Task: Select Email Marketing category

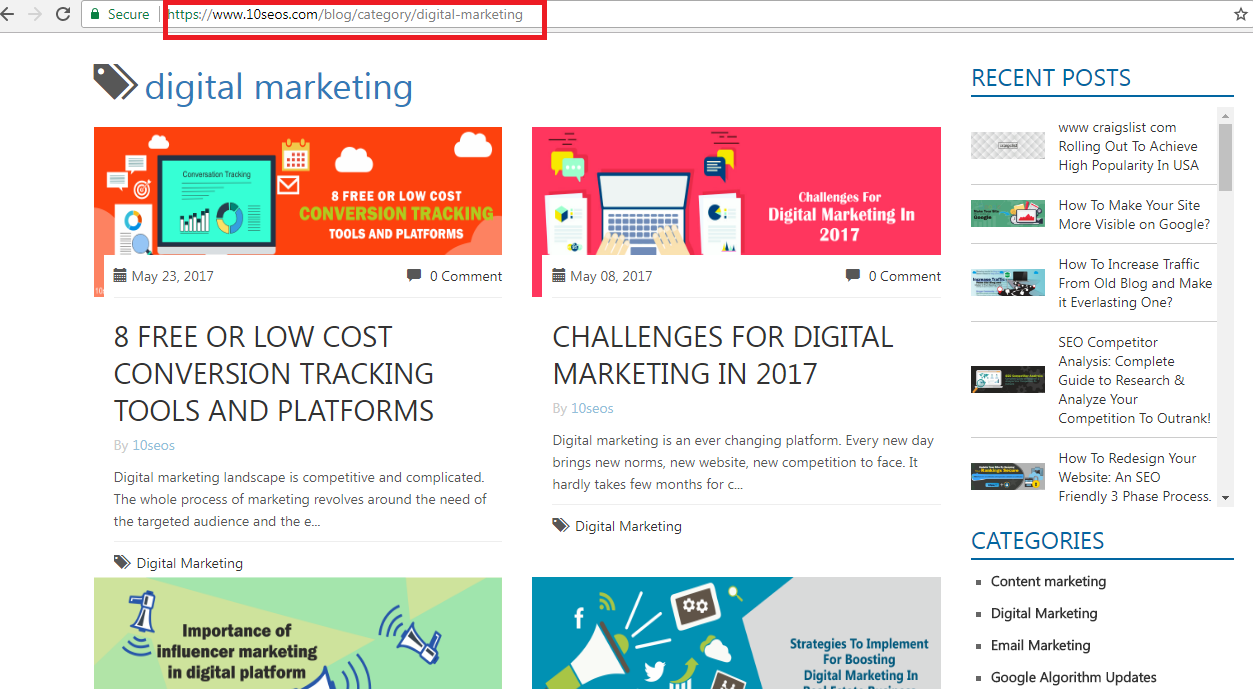Action: click(x=1040, y=645)
